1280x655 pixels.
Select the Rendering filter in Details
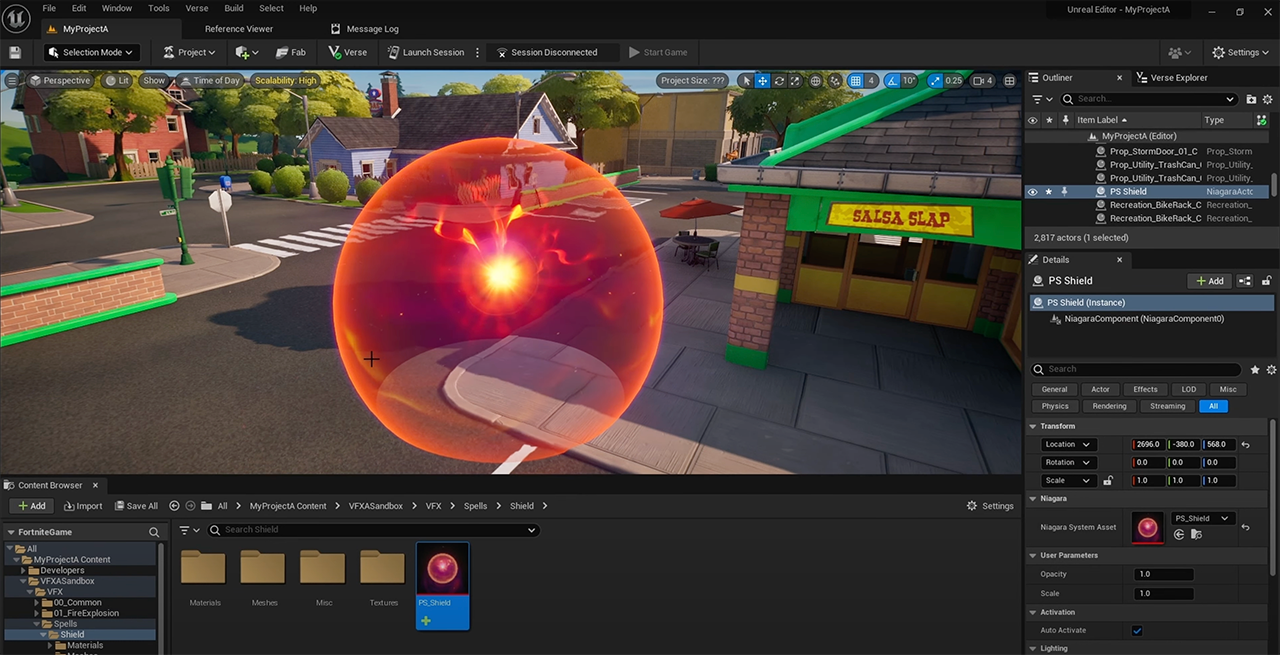(1109, 406)
